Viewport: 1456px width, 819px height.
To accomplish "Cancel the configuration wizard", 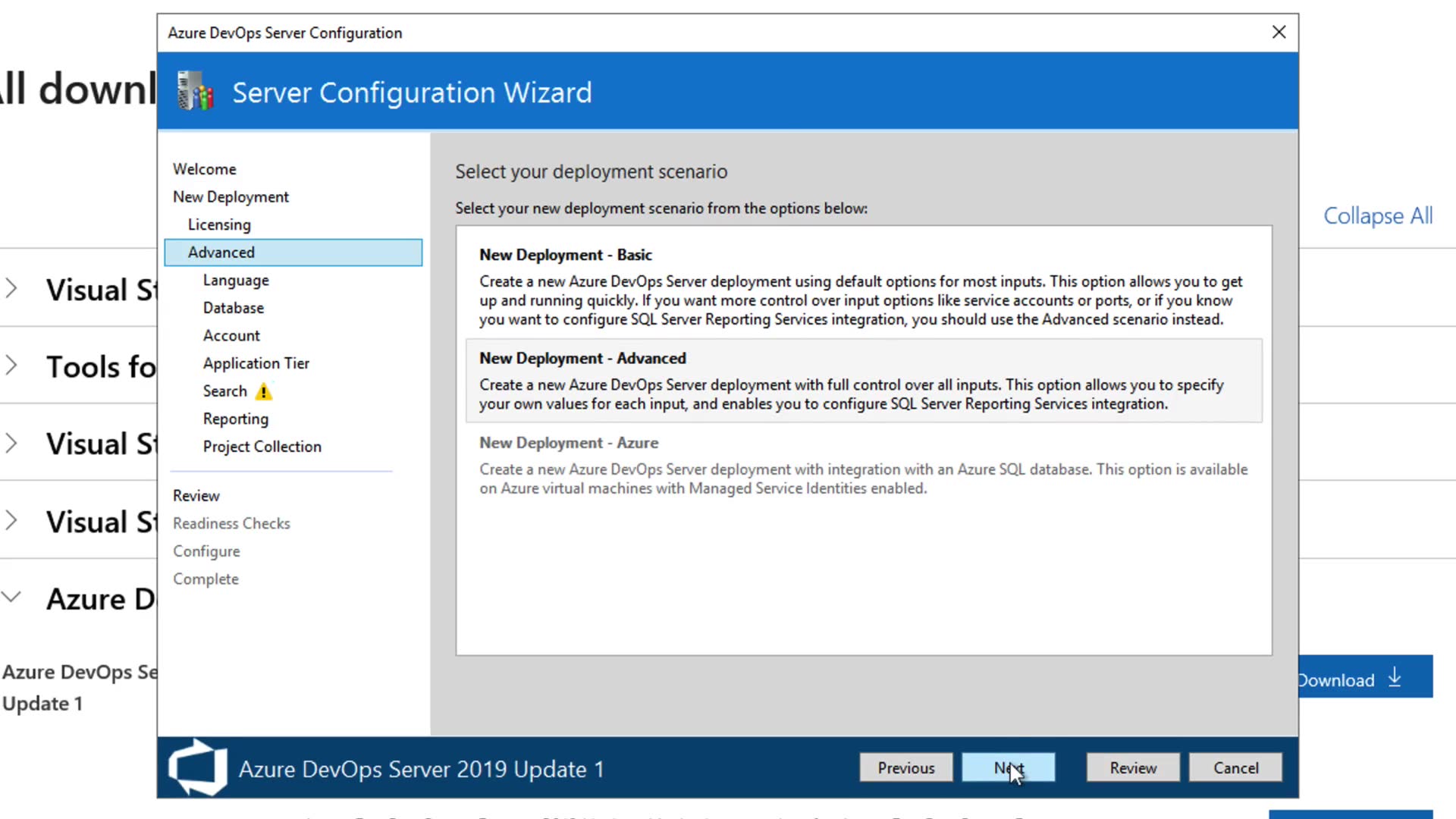I will 1235,767.
